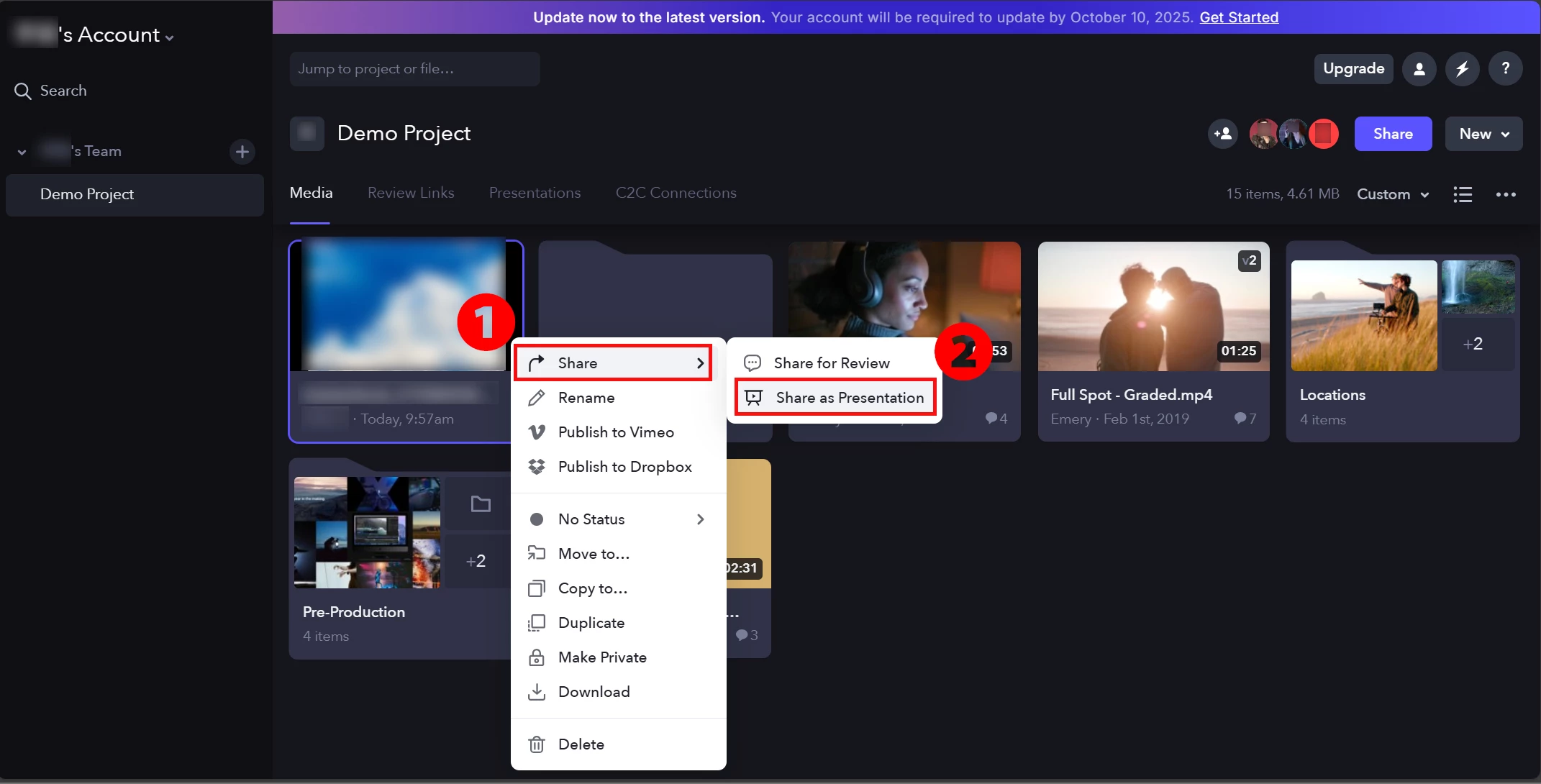Viewport: 1541px width, 784px height.
Task: Click Jump to project or file field
Action: pyautogui.click(x=414, y=69)
